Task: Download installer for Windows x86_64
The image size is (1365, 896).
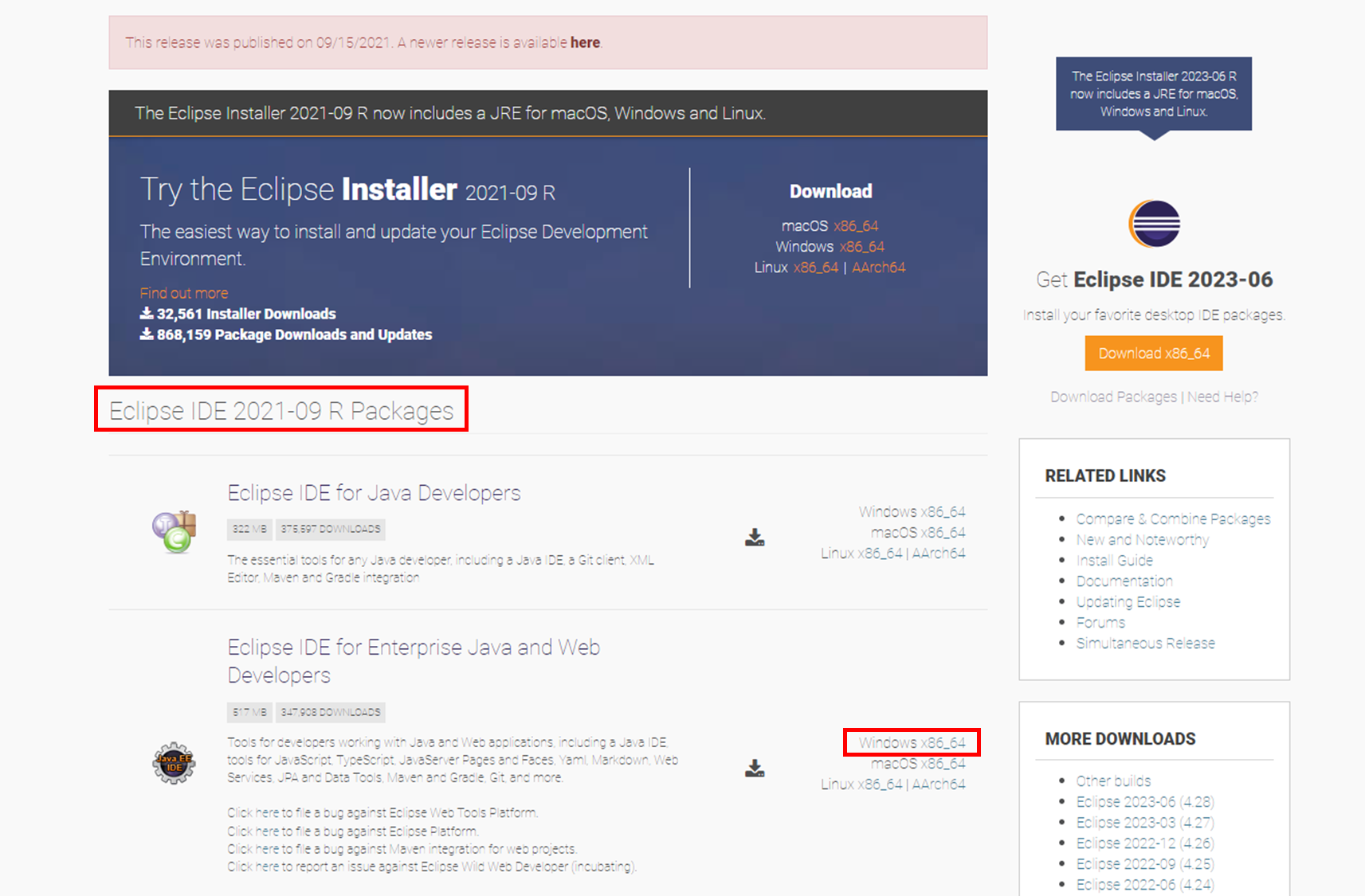Action: (x=861, y=247)
